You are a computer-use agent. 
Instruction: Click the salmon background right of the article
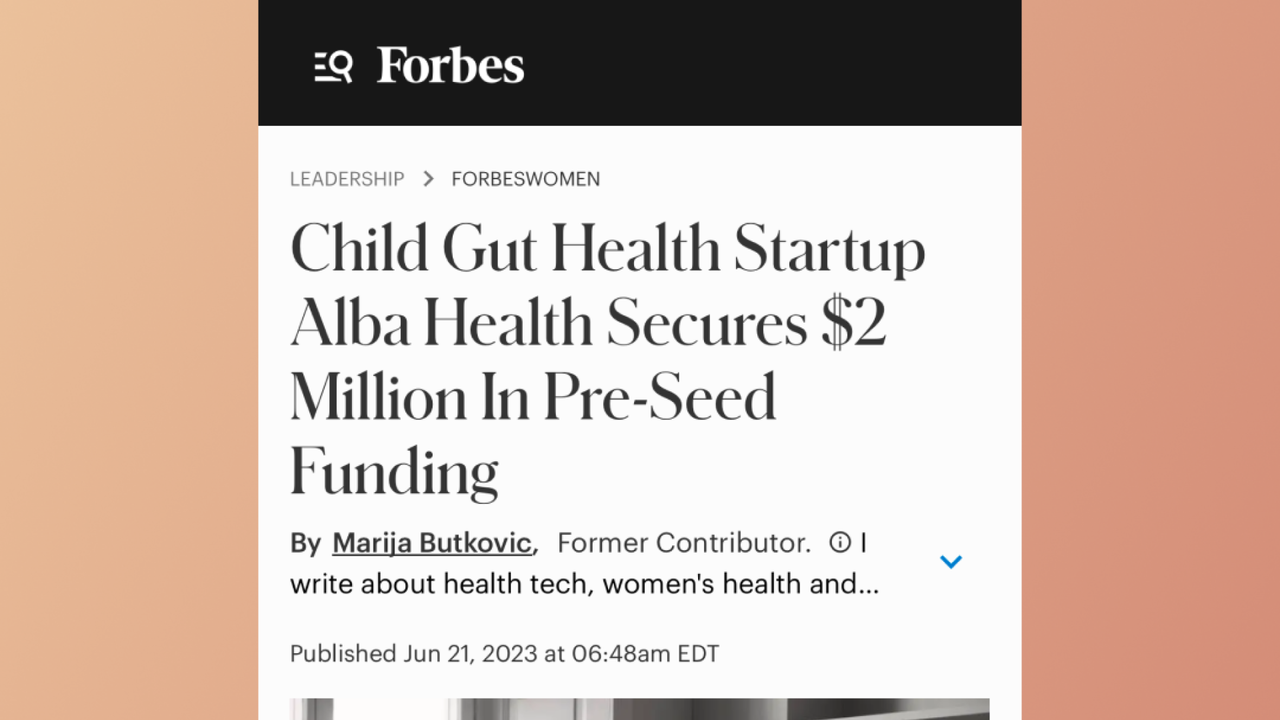(1150, 360)
